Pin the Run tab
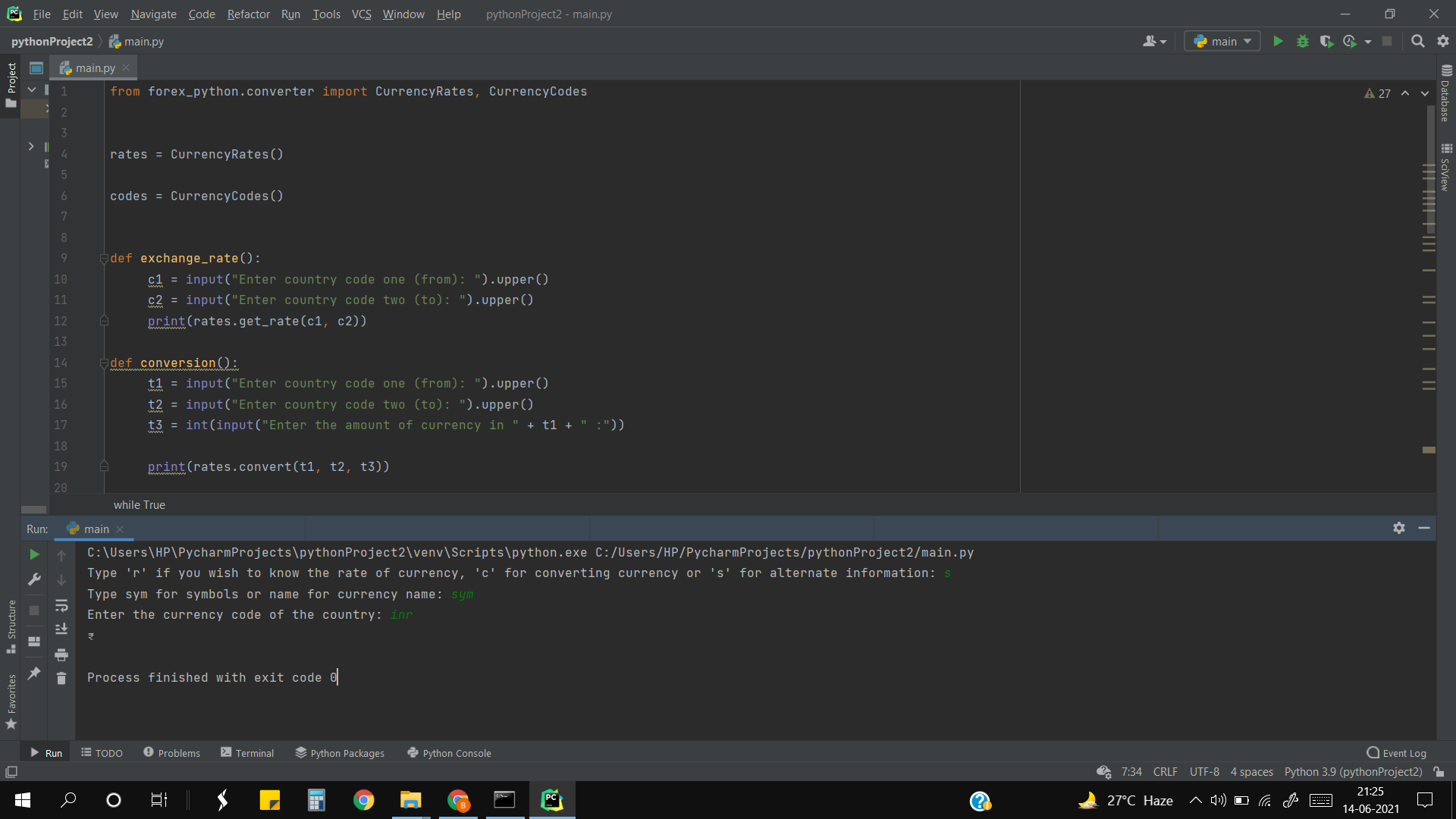 point(34,673)
